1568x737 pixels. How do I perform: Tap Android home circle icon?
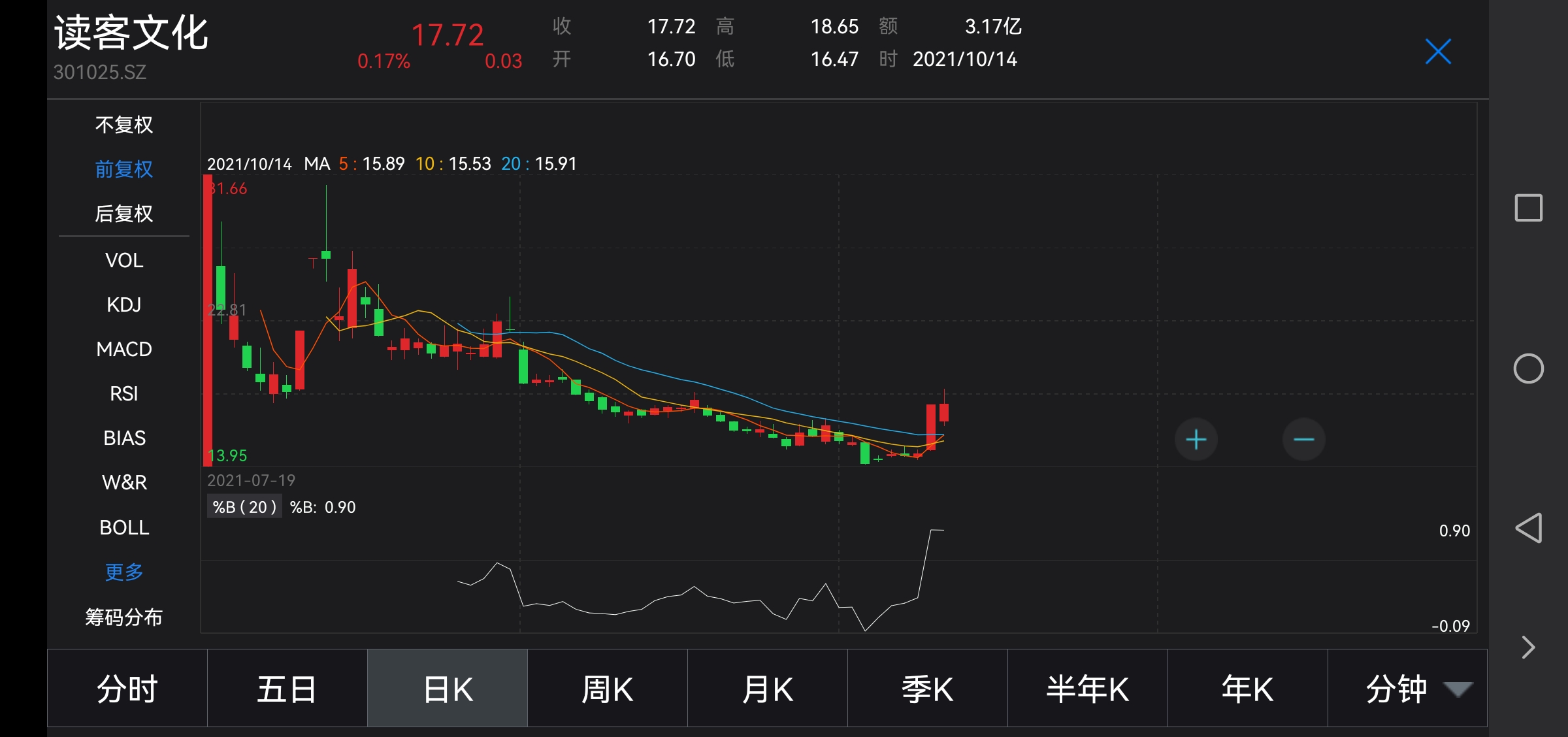pyautogui.click(x=1528, y=368)
